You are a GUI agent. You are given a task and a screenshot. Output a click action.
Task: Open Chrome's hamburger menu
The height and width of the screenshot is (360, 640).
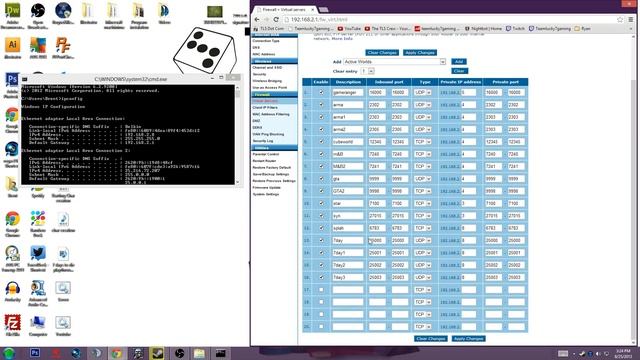[x=631, y=19]
